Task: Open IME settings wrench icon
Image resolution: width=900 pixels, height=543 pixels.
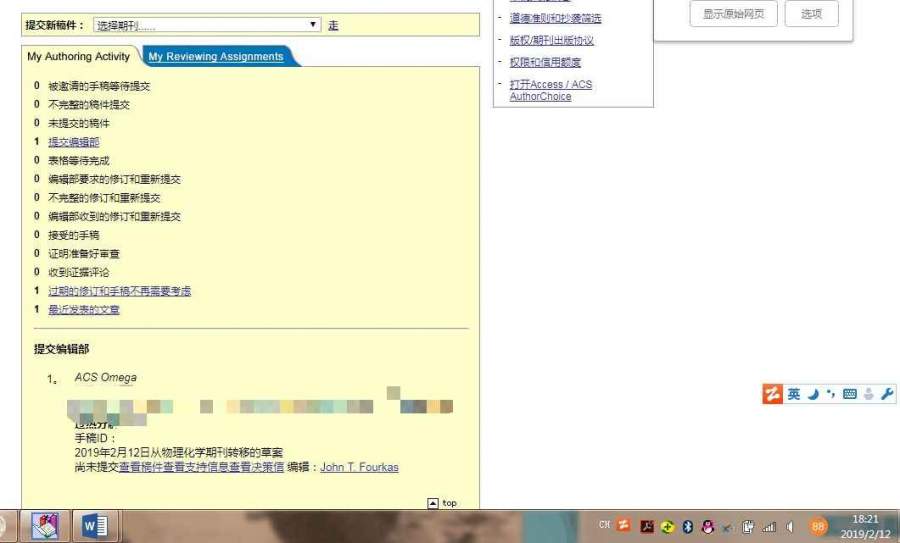Action: coord(887,394)
